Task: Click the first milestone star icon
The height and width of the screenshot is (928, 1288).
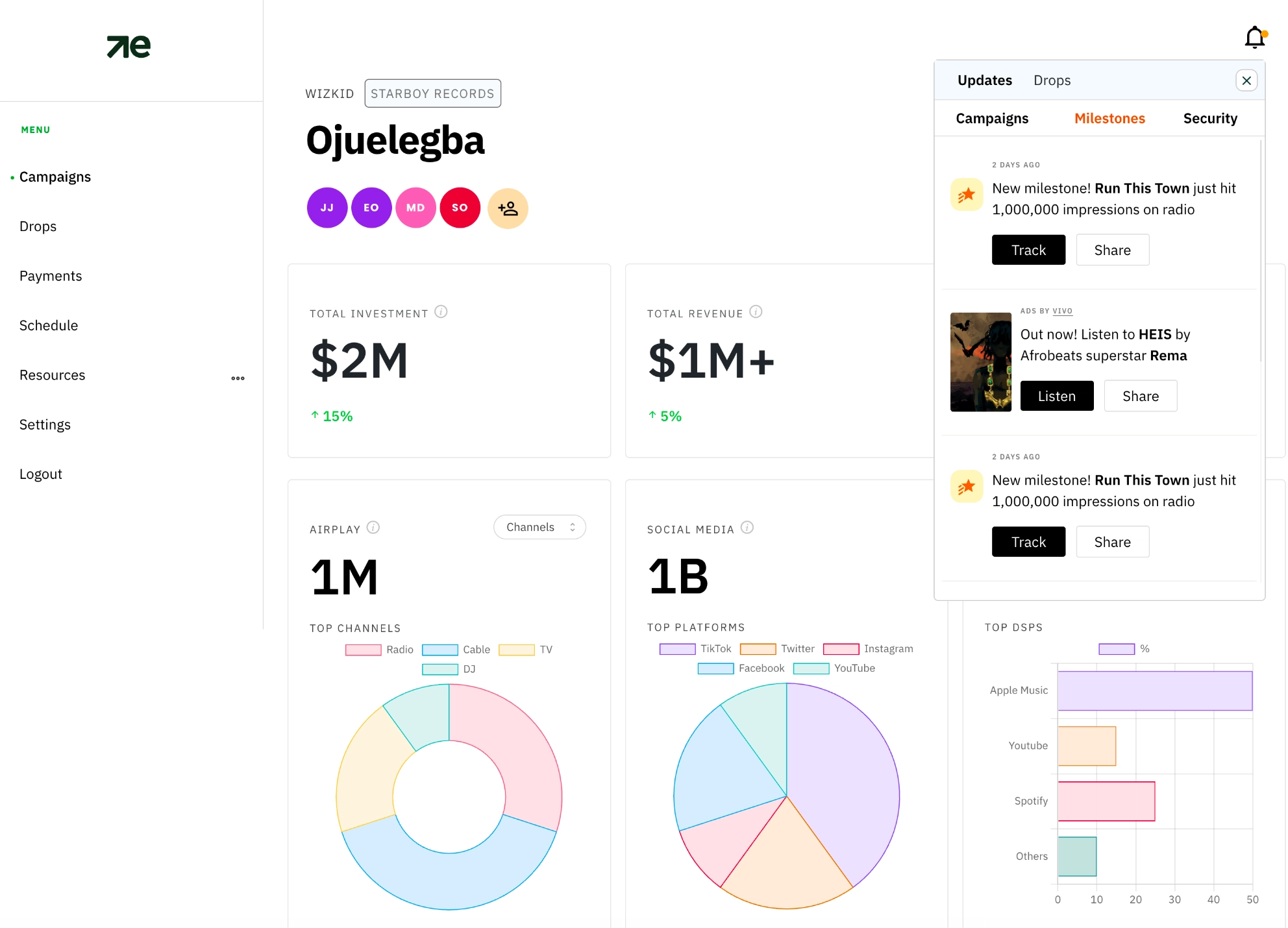Action: click(966, 195)
